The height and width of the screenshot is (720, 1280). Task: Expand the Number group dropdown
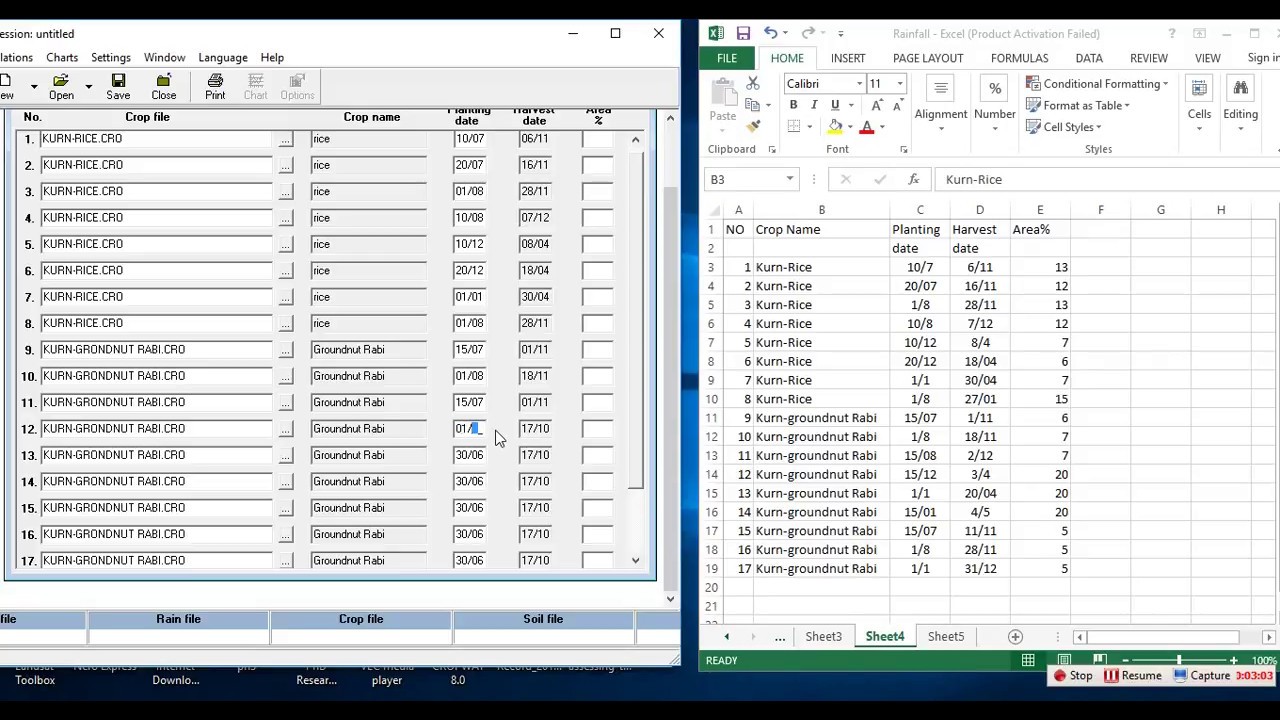[995, 128]
